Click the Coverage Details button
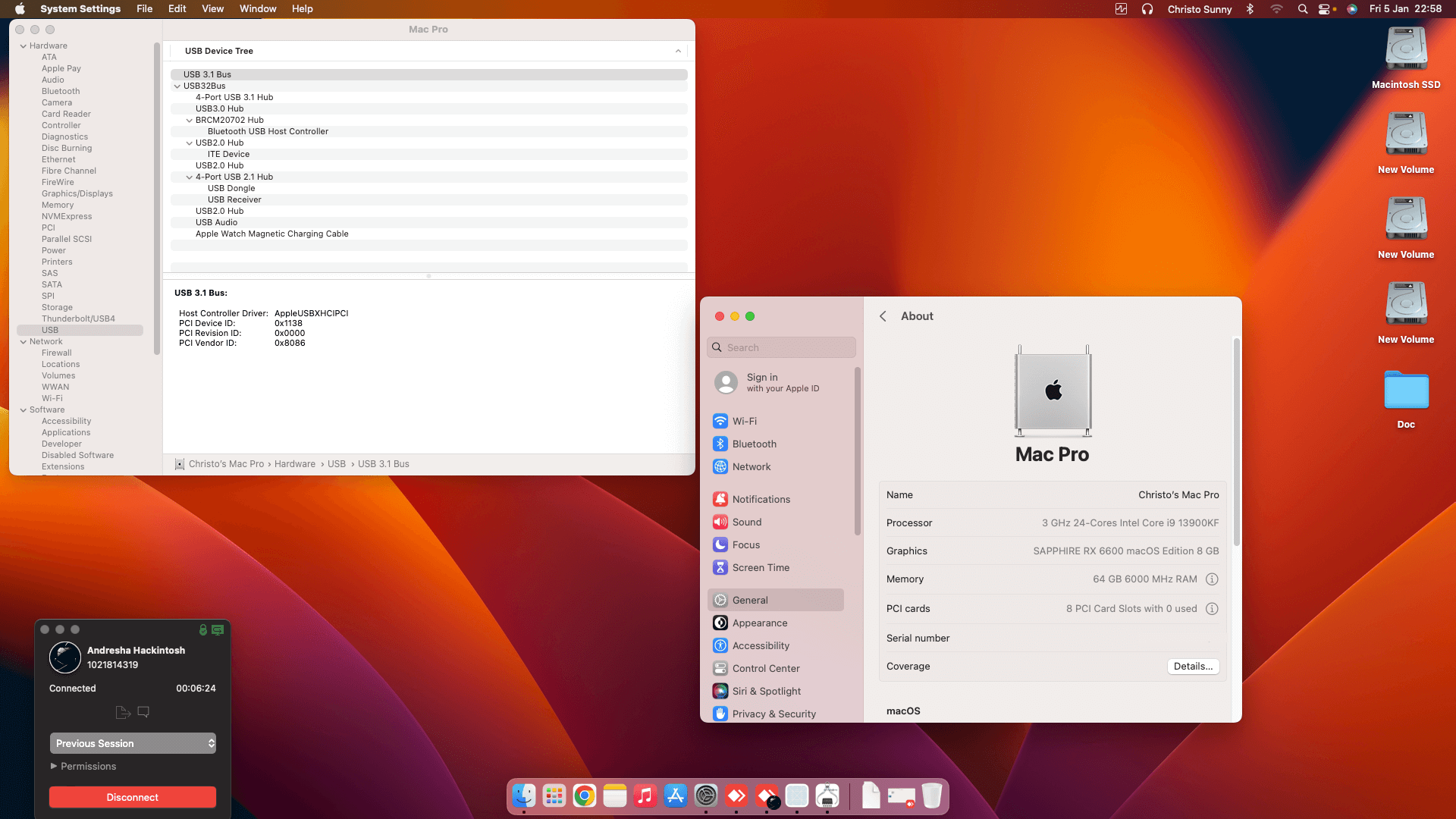1456x819 pixels. 1193,667
